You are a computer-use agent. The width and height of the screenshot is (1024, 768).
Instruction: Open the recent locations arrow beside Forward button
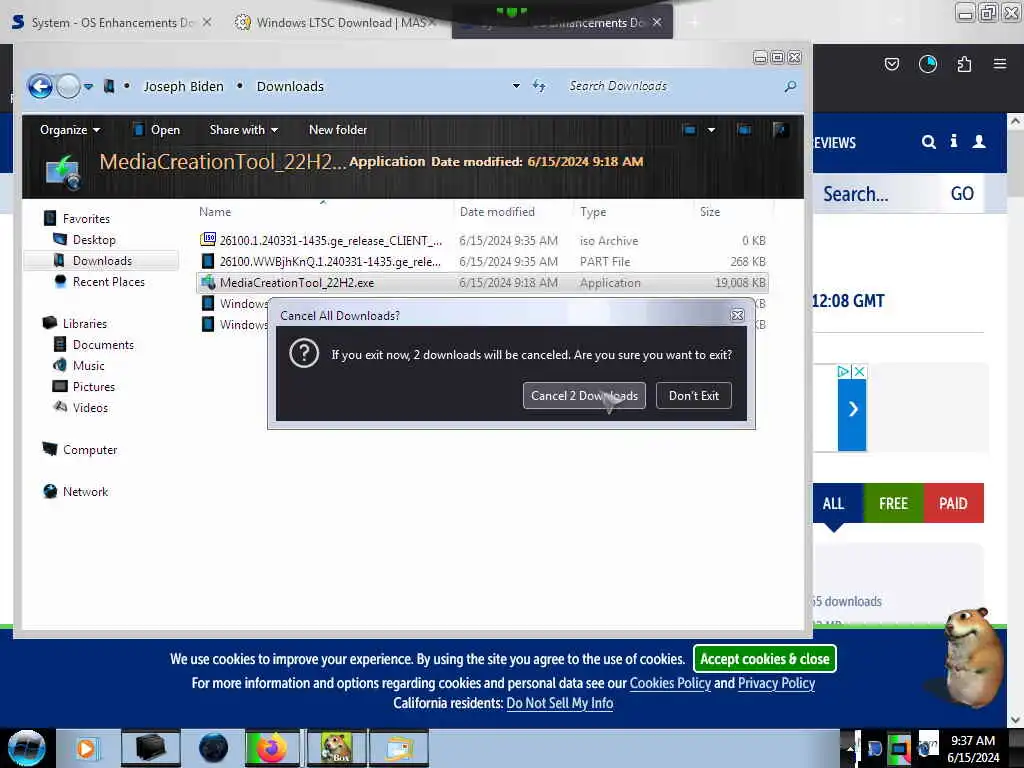coord(88,86)
